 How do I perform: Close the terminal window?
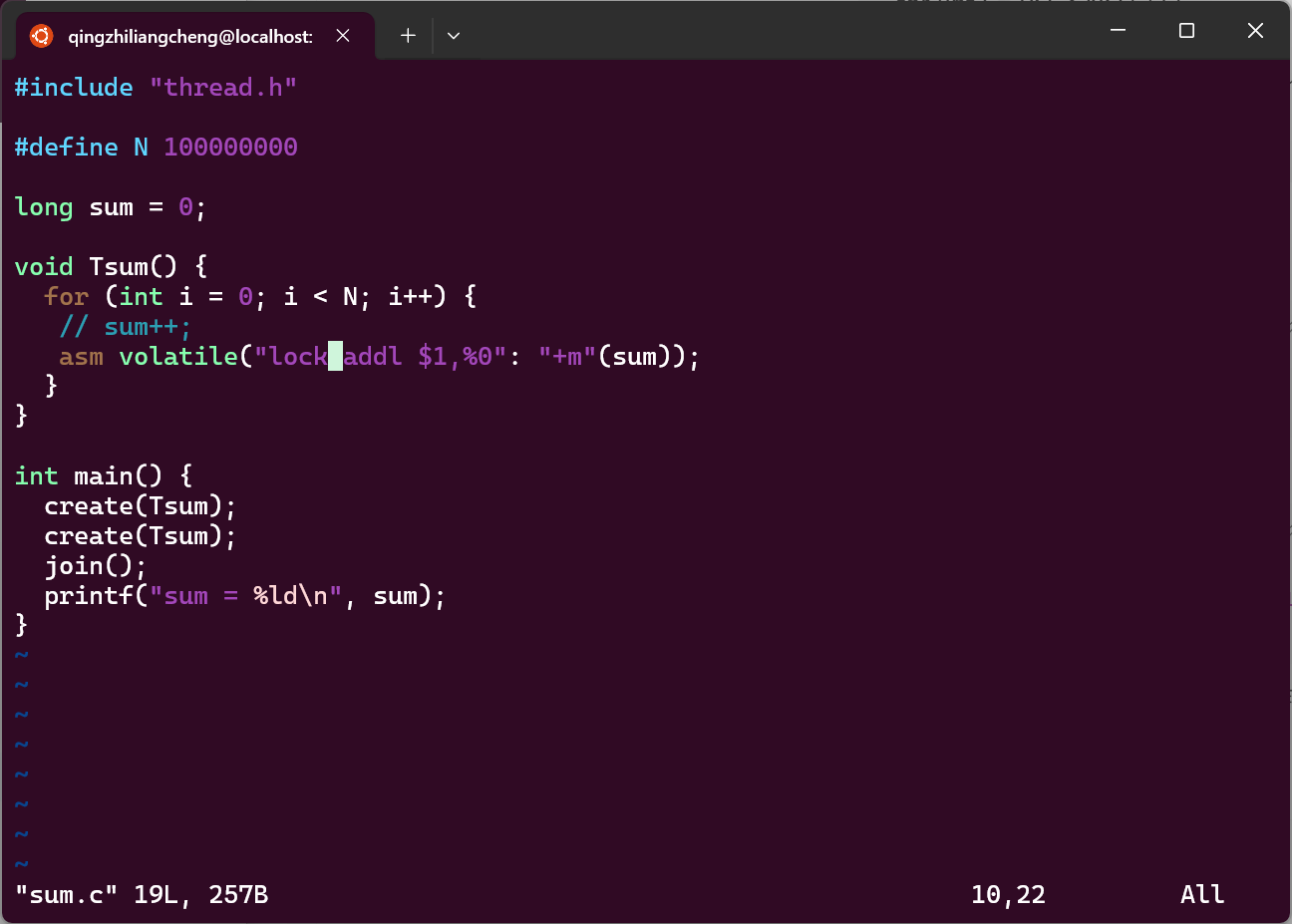point(1255,31)
